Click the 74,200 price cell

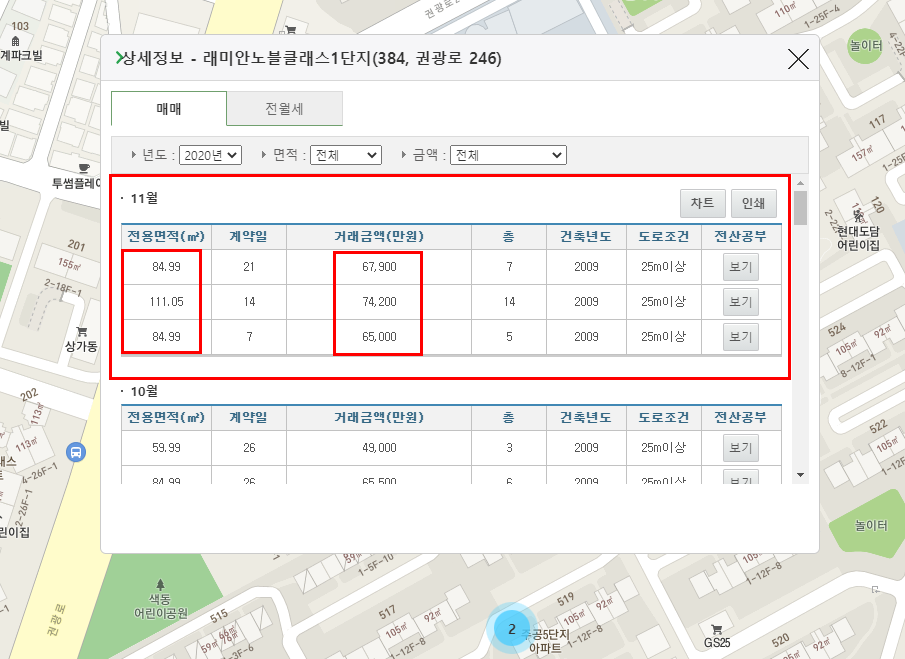click(x=379, y=302)
